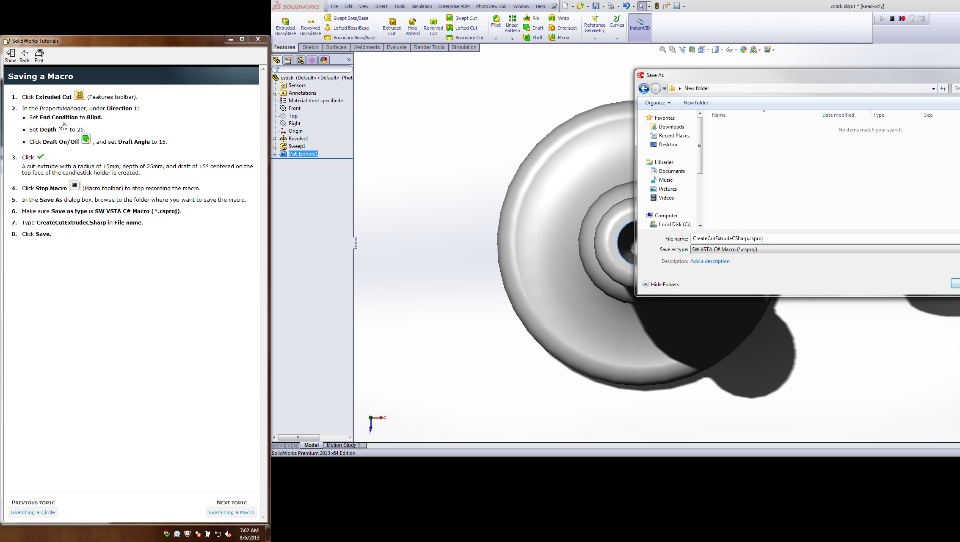
Task: Switch to Surfaces command tab
Action: tap(336, 47)
